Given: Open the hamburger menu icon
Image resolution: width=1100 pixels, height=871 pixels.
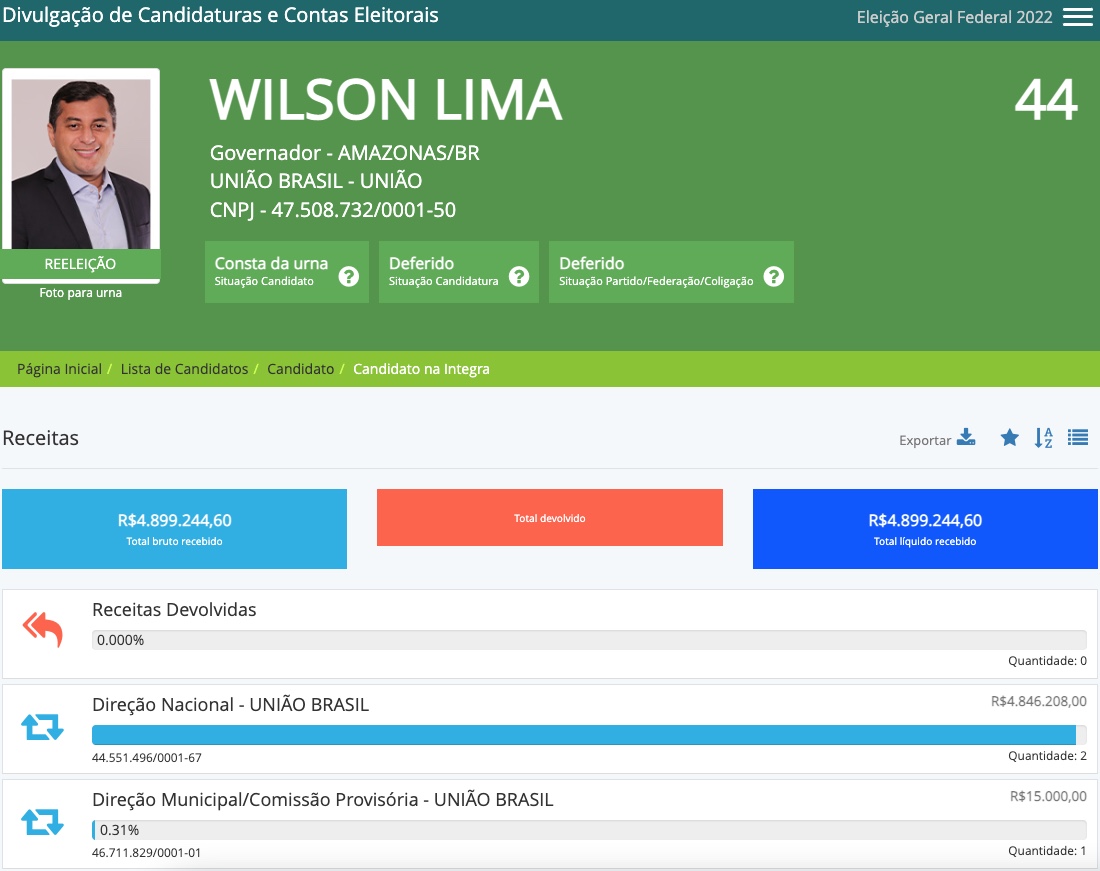Looking at the screenshot, I should point(1077,17).
